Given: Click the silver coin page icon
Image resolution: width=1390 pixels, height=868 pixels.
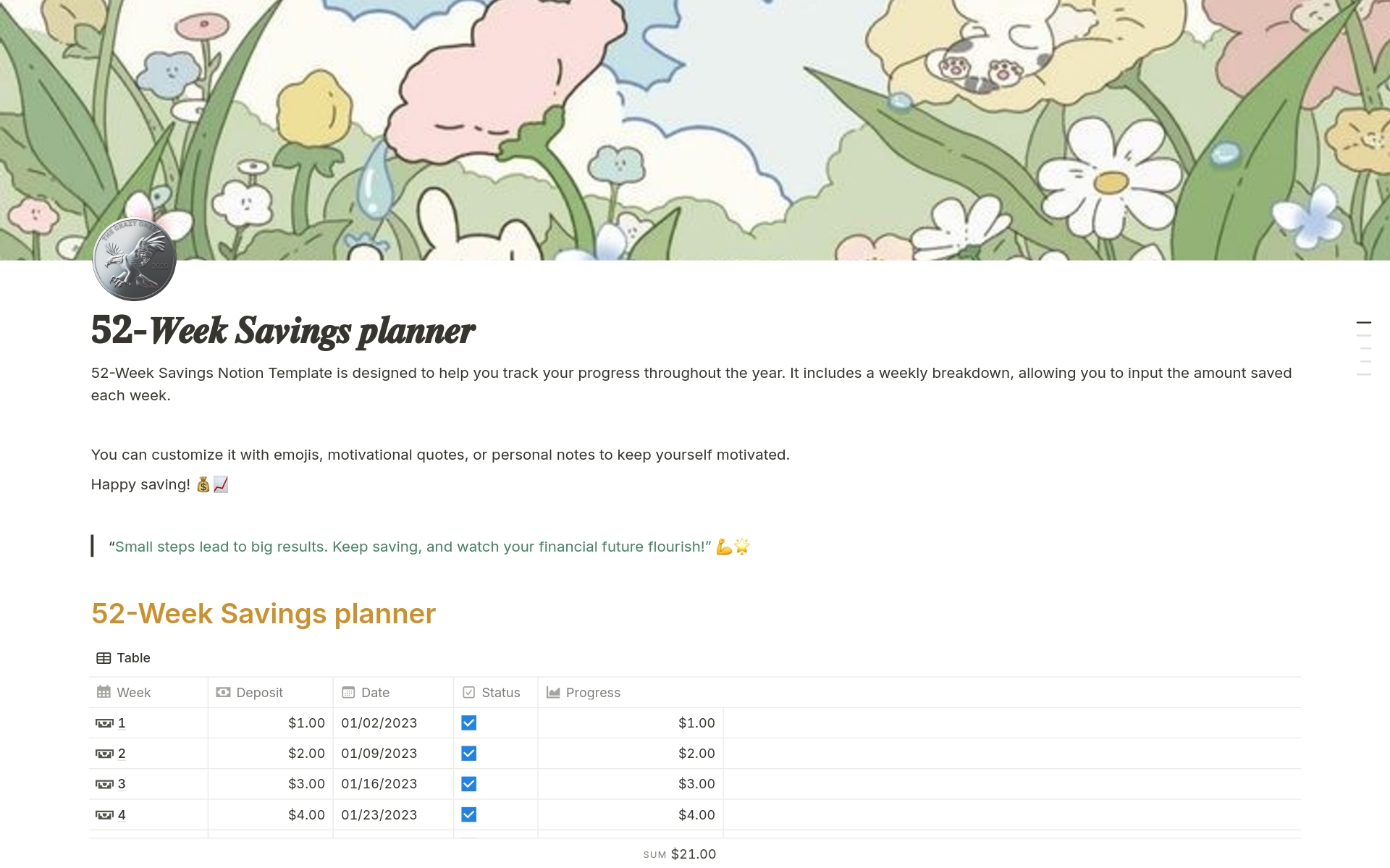Looking at the screenshot, I should coord(134,258).
